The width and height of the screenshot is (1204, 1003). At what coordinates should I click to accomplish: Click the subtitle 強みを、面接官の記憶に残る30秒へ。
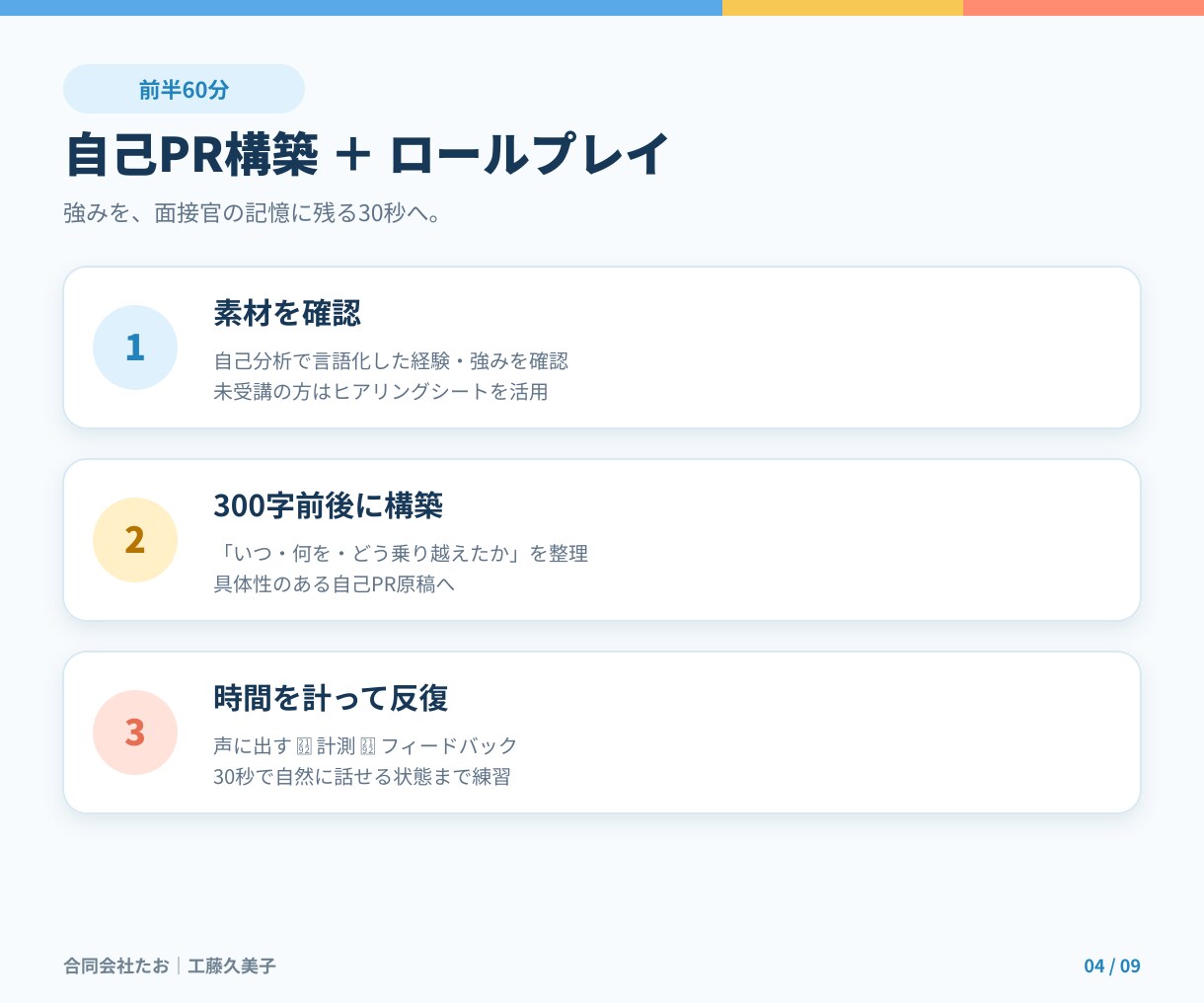click(253, 213)
